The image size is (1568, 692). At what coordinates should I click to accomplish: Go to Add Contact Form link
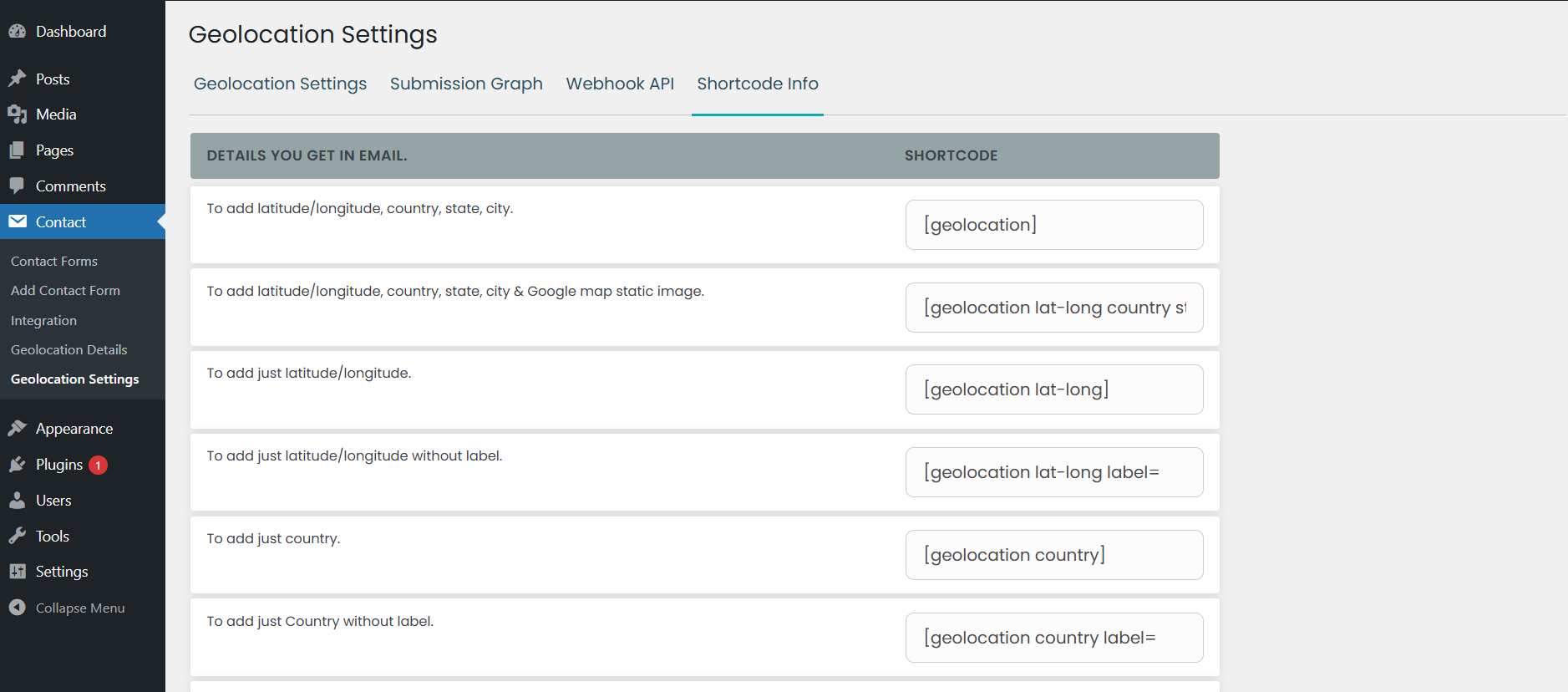tap(65, 290)
